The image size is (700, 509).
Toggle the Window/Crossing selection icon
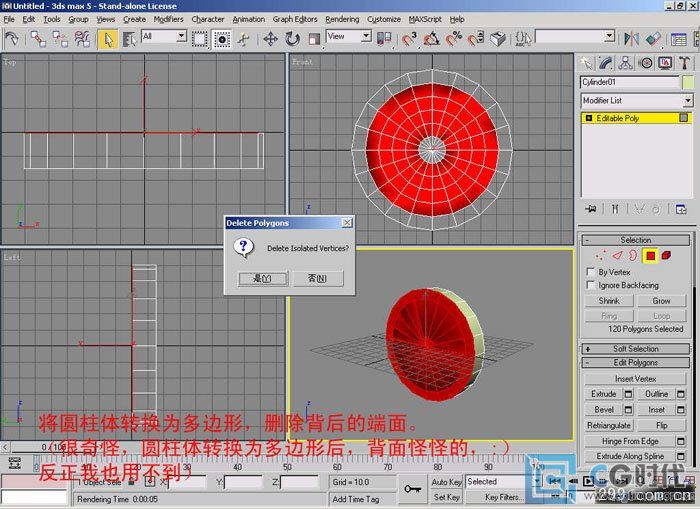[222, 39]
